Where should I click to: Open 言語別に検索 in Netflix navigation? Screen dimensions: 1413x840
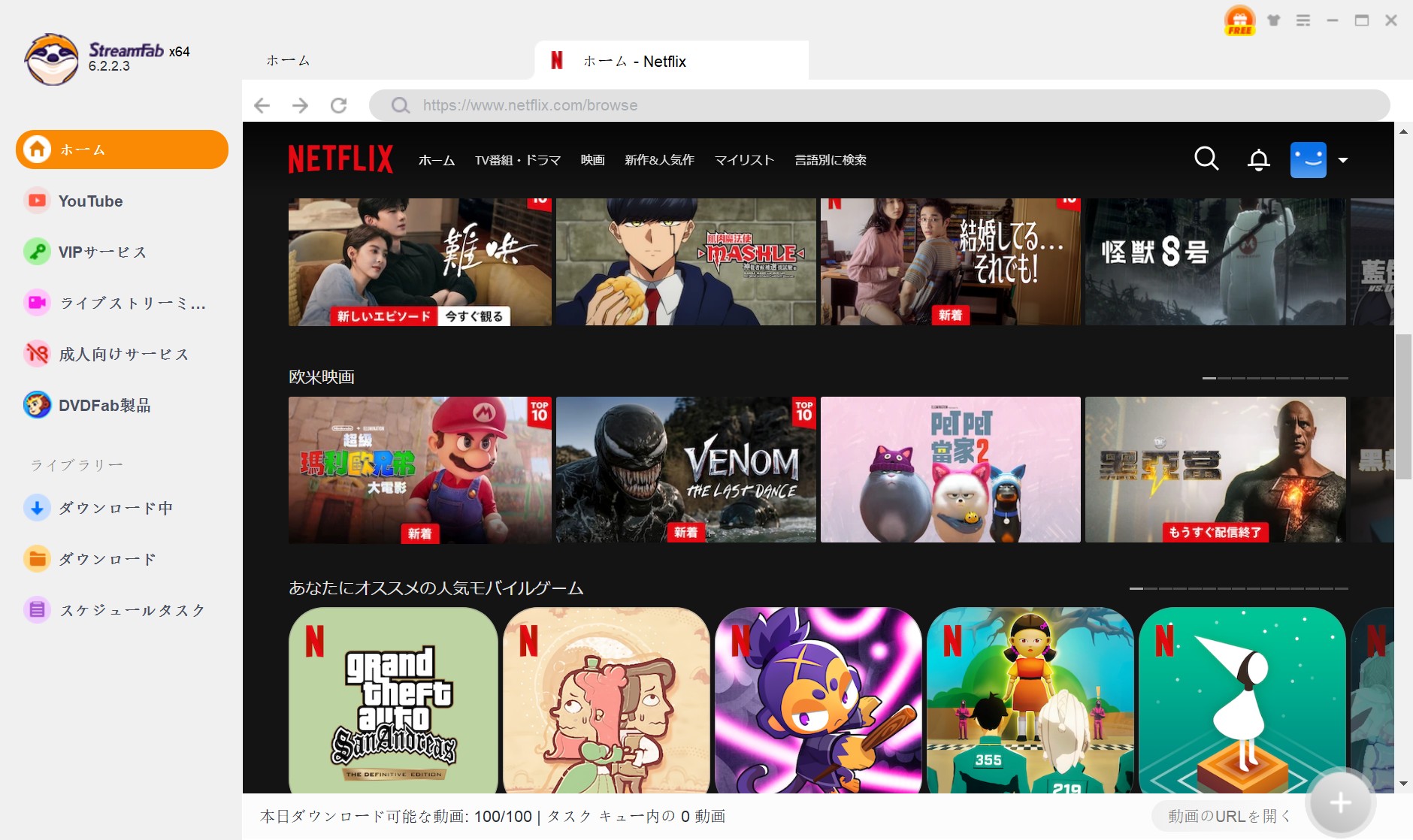pyautogui.click(x=831, y=160)
